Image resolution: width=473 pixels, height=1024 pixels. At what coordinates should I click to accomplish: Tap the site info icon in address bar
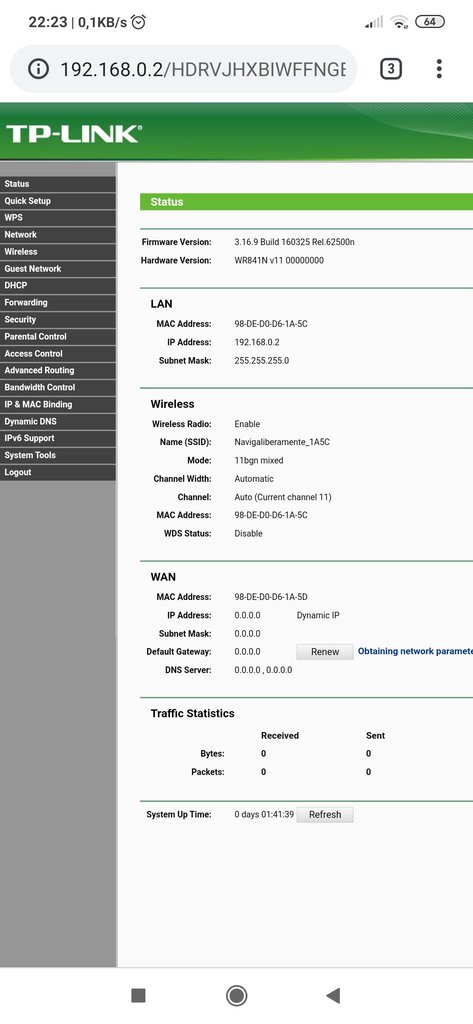tap(39, 69)
